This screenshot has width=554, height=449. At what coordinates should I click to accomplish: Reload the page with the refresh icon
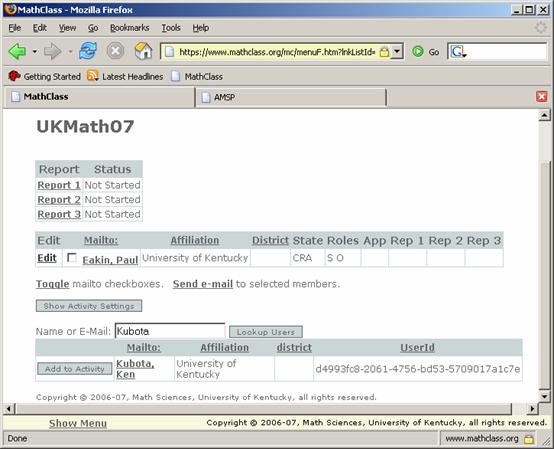[x=88, y=51]
